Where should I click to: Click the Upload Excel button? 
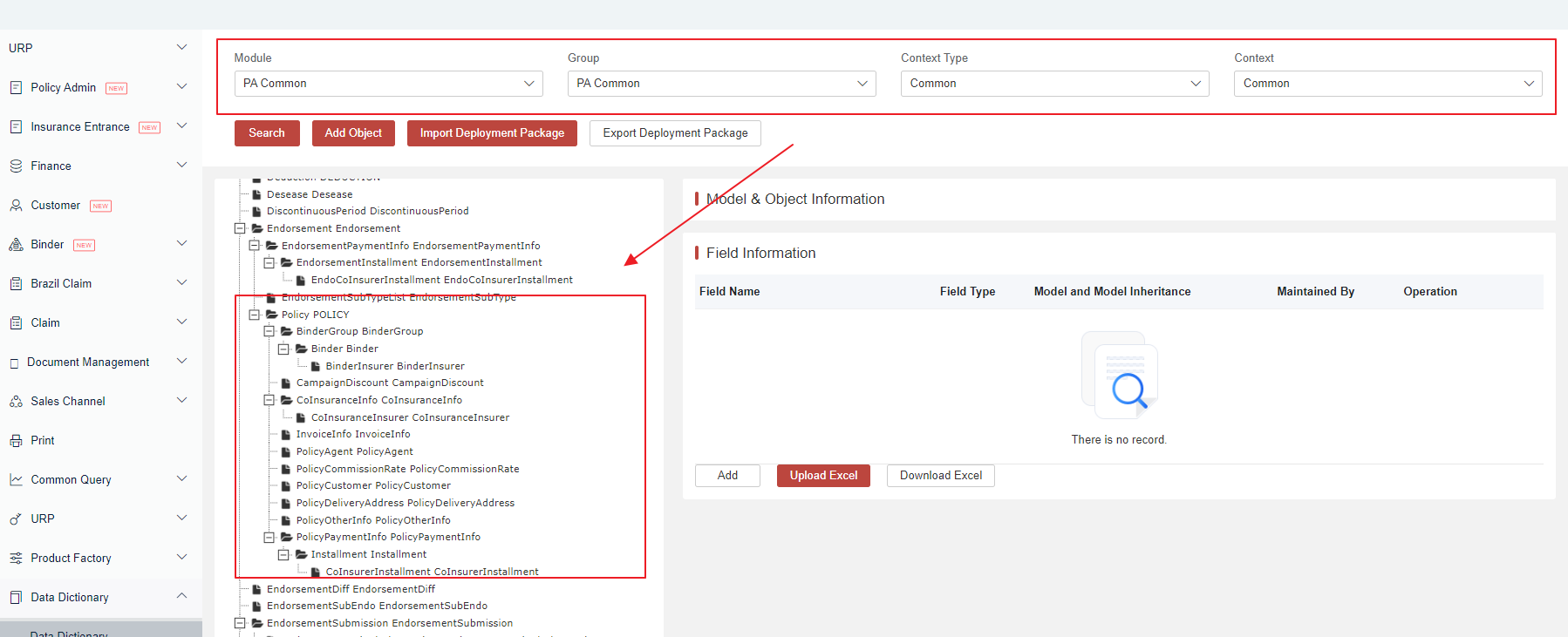pos(823,476)
